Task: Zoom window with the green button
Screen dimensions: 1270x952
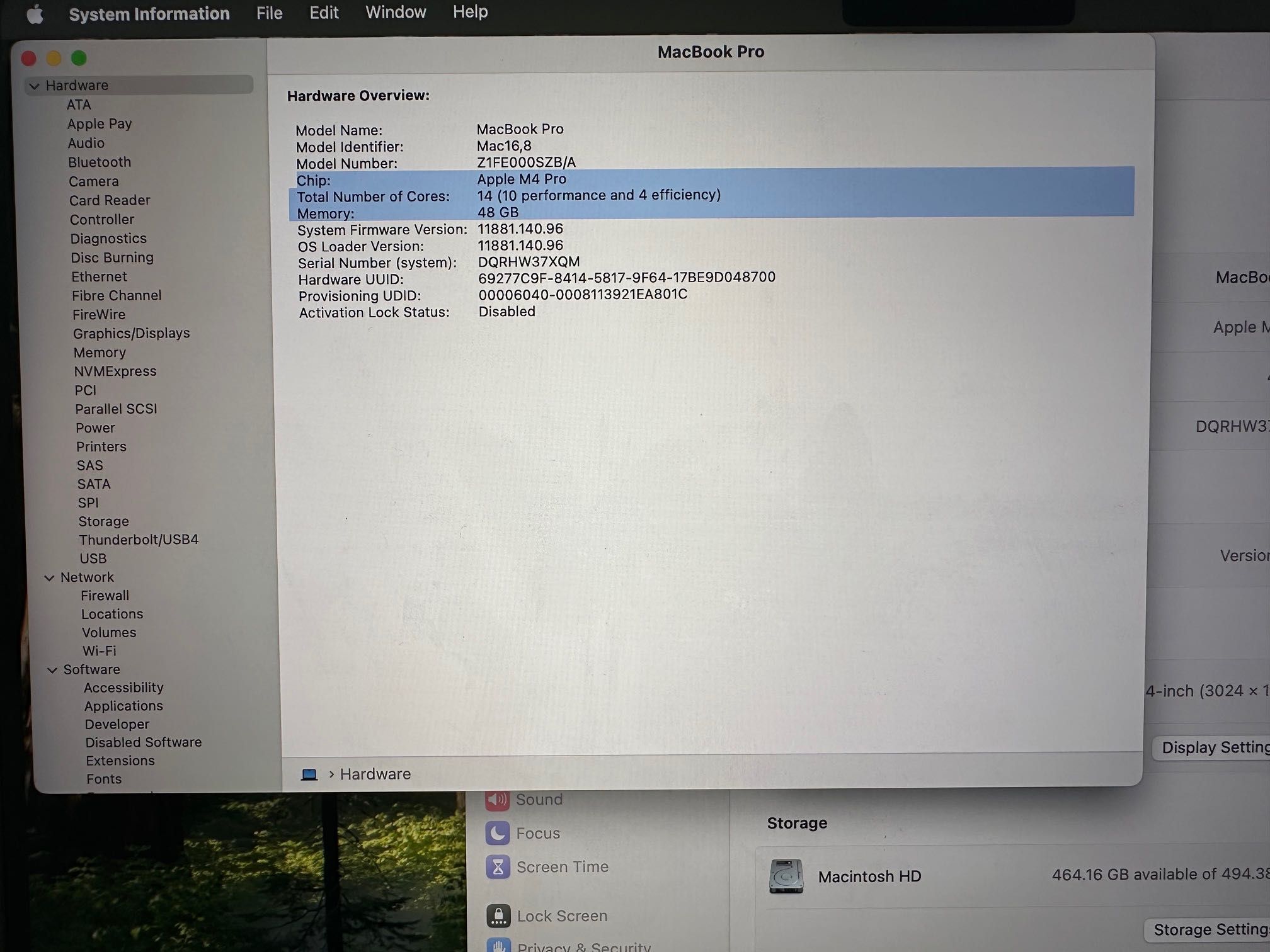Action: 79,59
